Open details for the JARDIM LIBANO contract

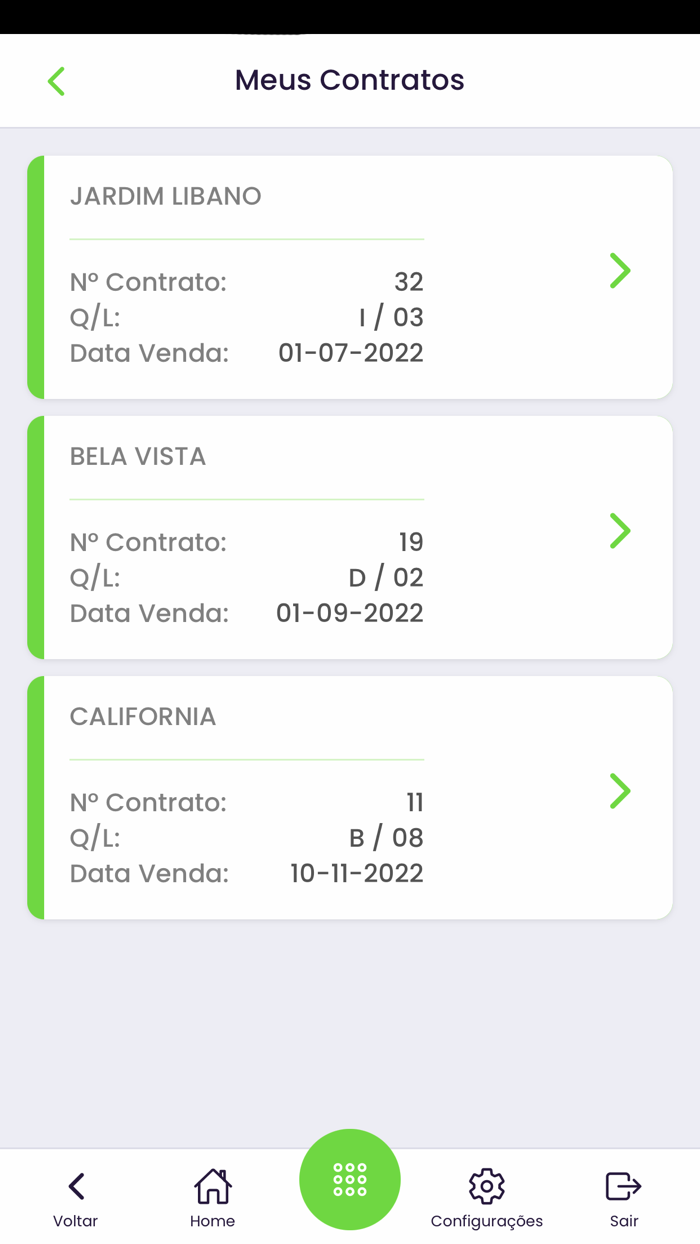(x=619, y=271)
